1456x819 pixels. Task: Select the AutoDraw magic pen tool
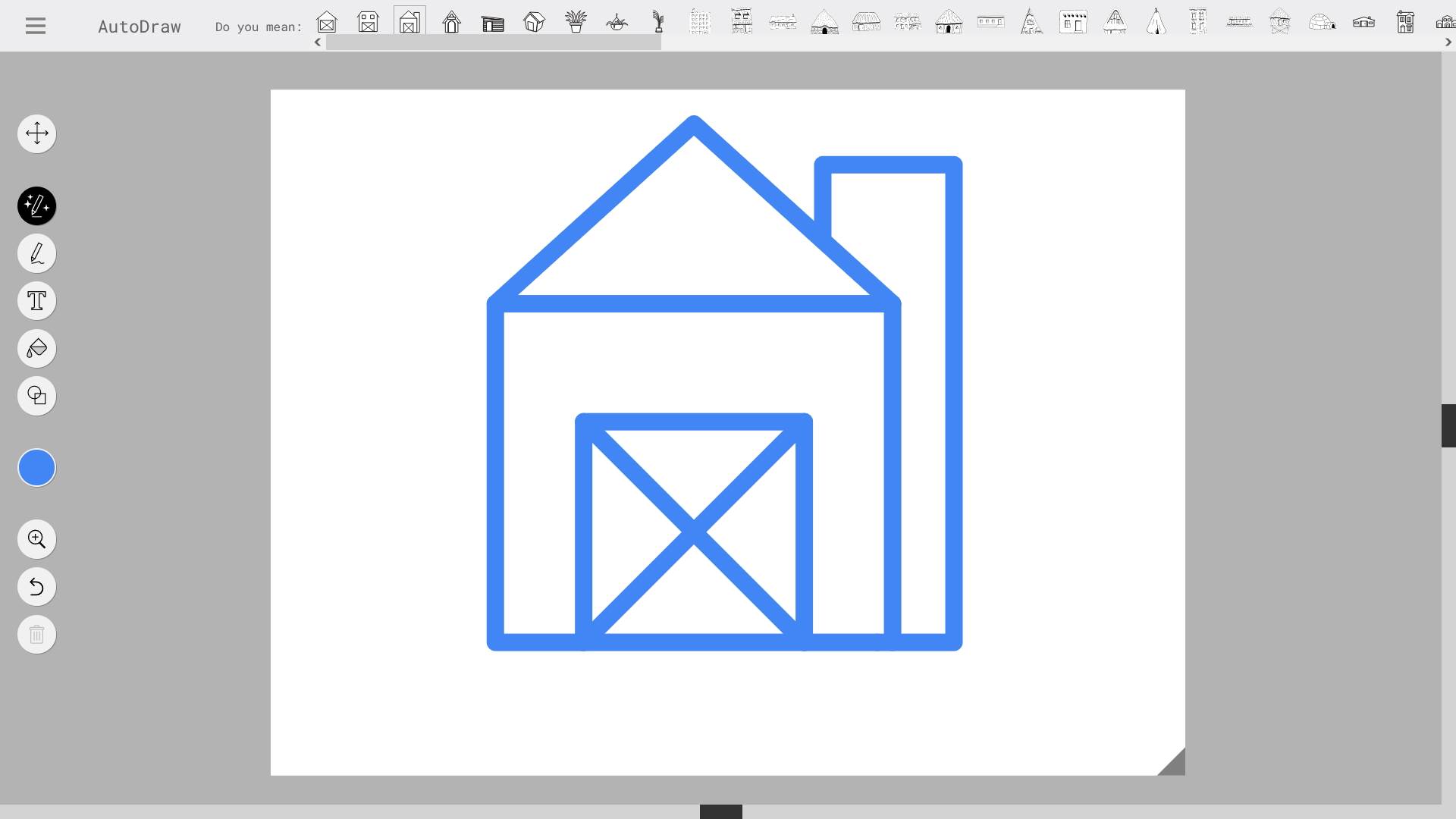point(36,206)
